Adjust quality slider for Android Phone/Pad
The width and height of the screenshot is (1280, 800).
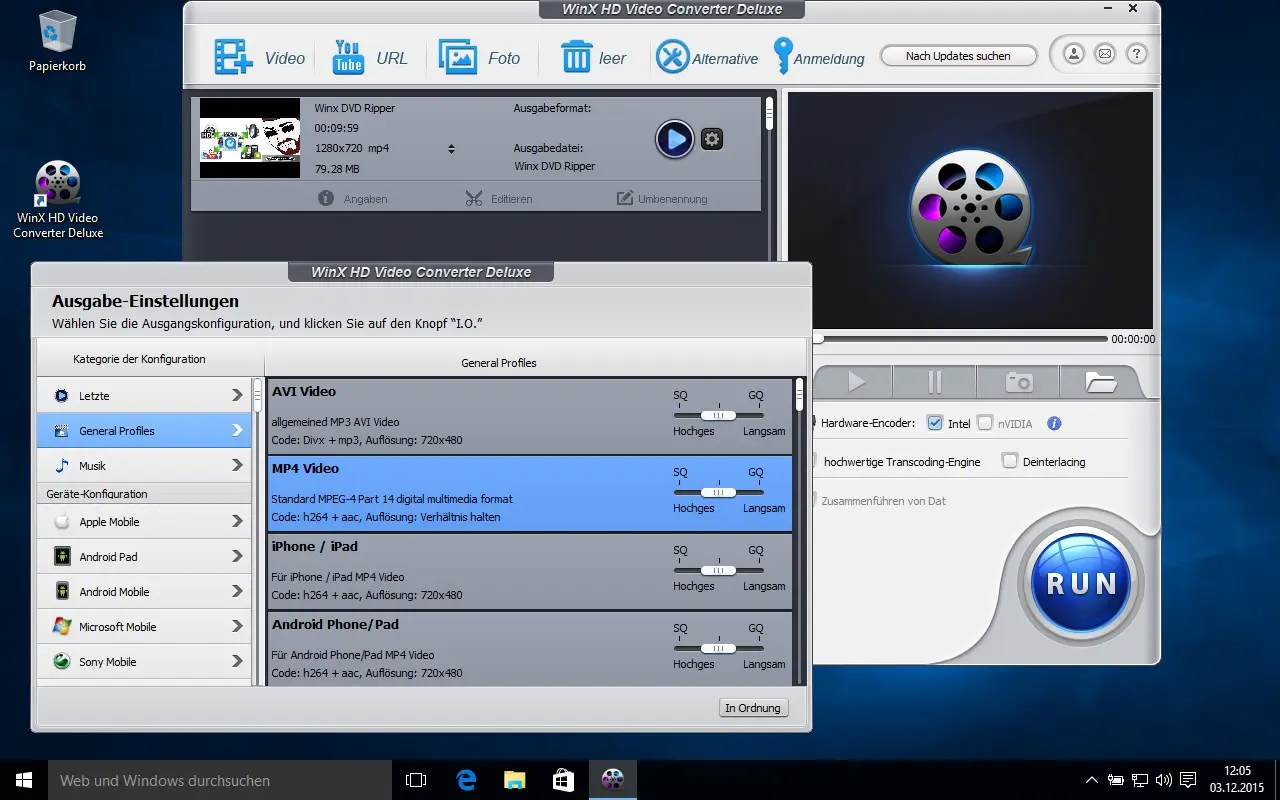[718, 648]
